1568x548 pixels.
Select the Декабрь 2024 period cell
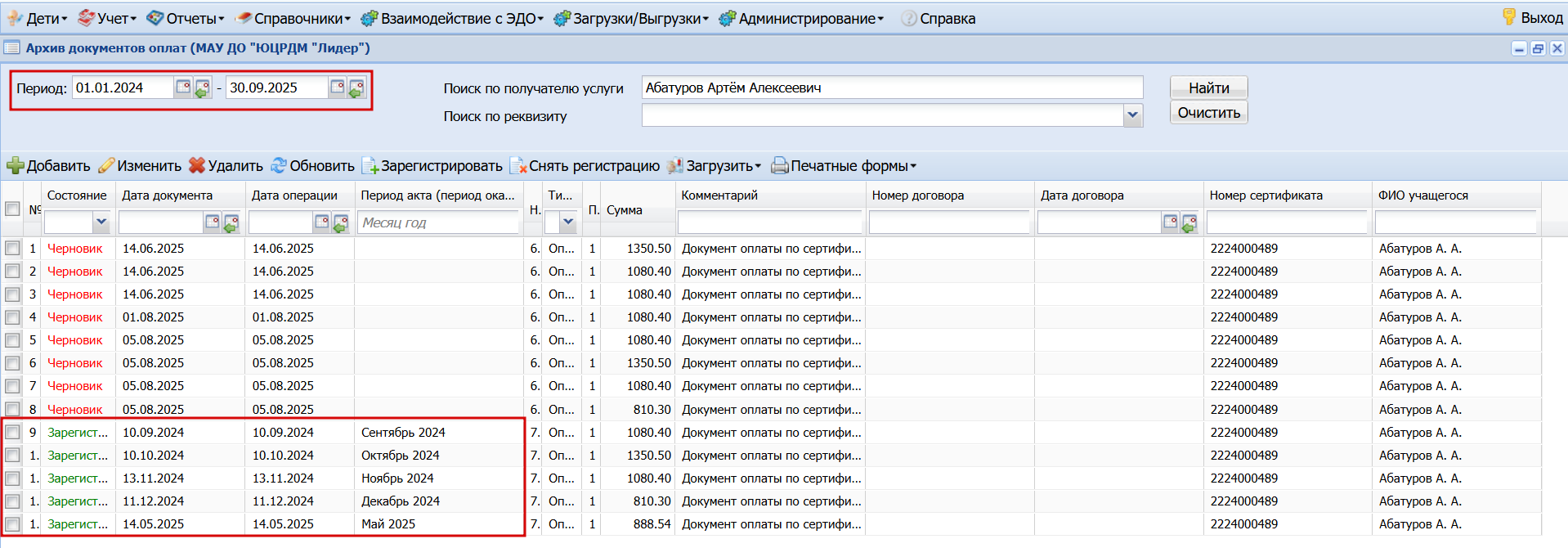coord(438,501)
